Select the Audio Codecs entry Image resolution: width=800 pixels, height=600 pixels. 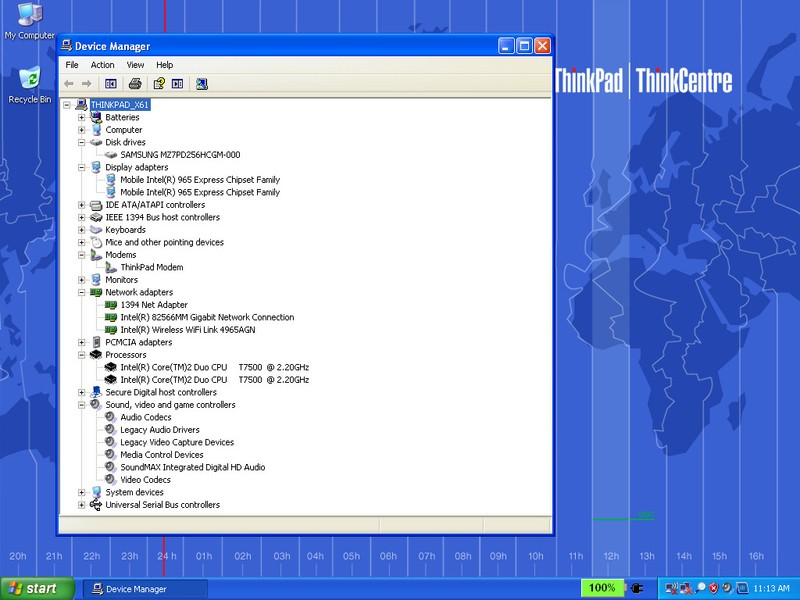(x=146, y=417)
